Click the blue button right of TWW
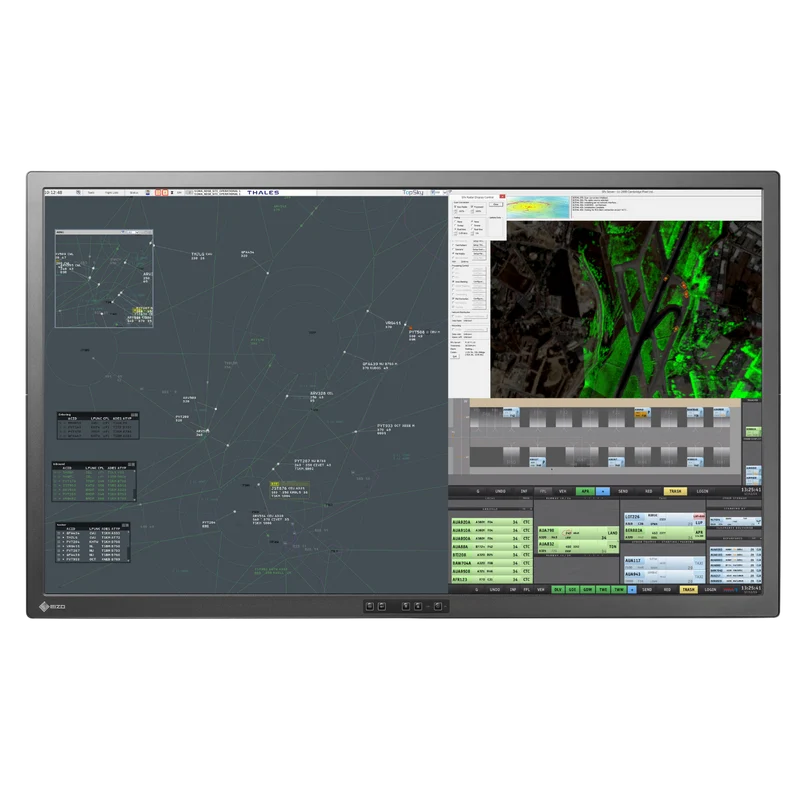 click(632, 589)
